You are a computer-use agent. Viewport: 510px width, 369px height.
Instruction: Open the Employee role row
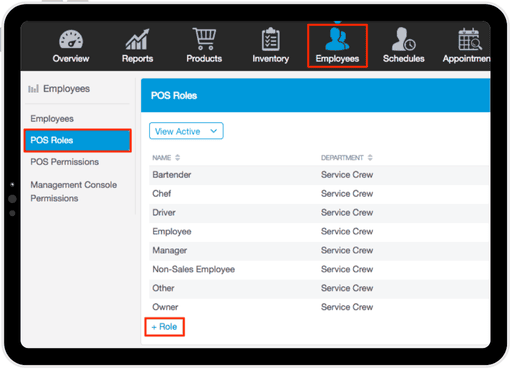pos(319,232)
